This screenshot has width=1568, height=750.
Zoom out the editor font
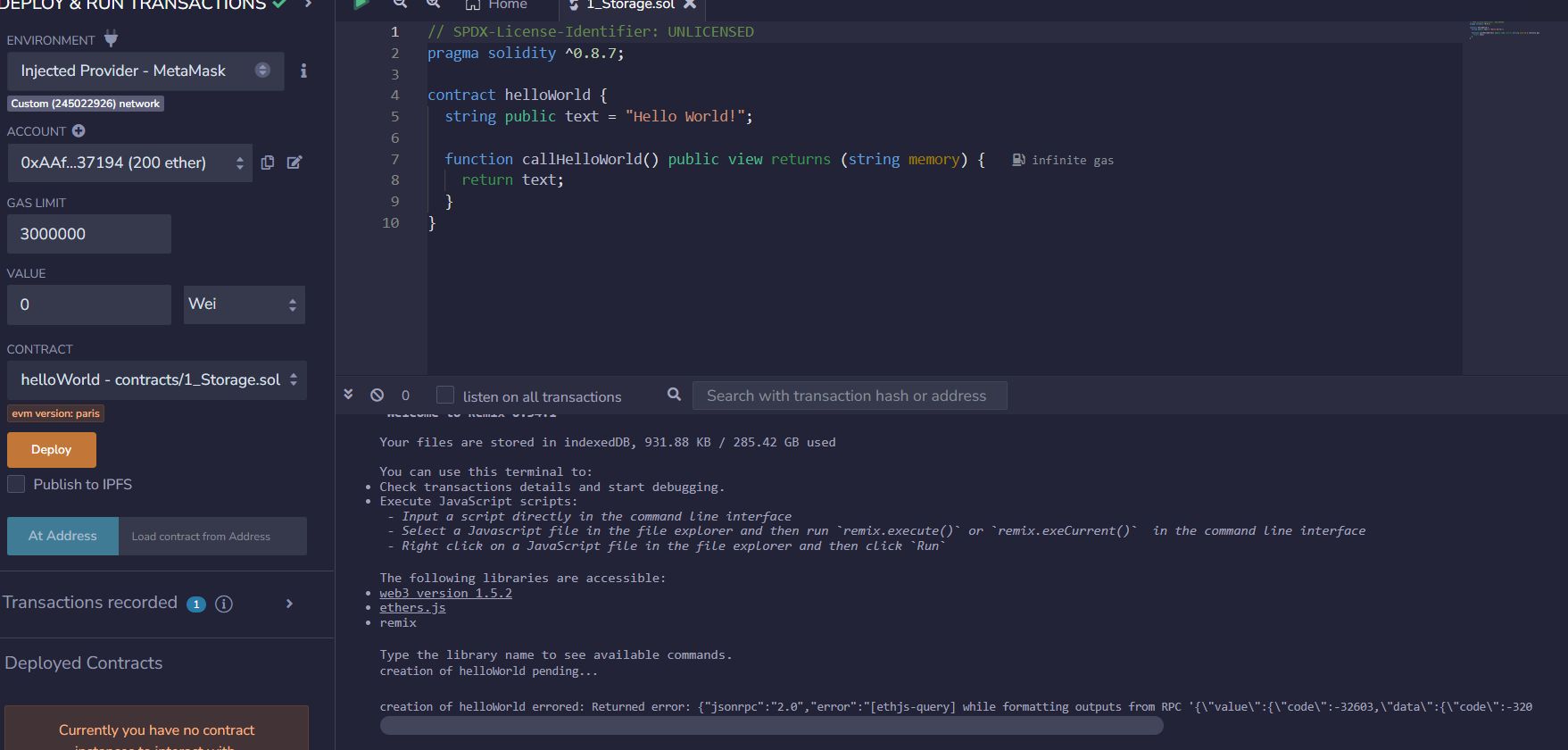400,4
